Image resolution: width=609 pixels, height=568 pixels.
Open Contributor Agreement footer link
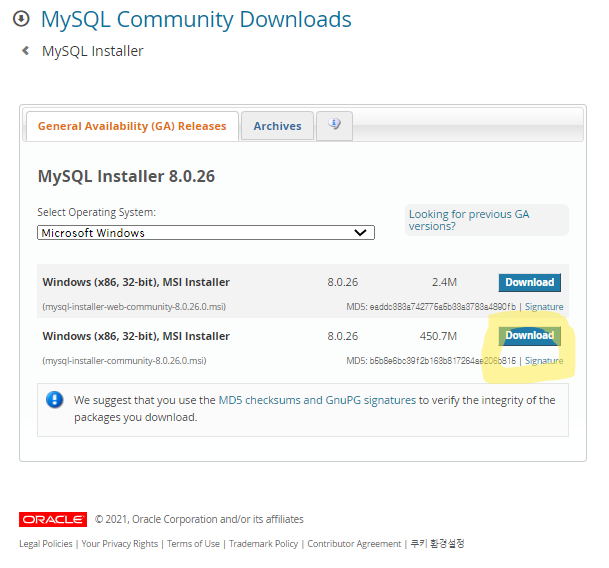click(x=354, y=544)
